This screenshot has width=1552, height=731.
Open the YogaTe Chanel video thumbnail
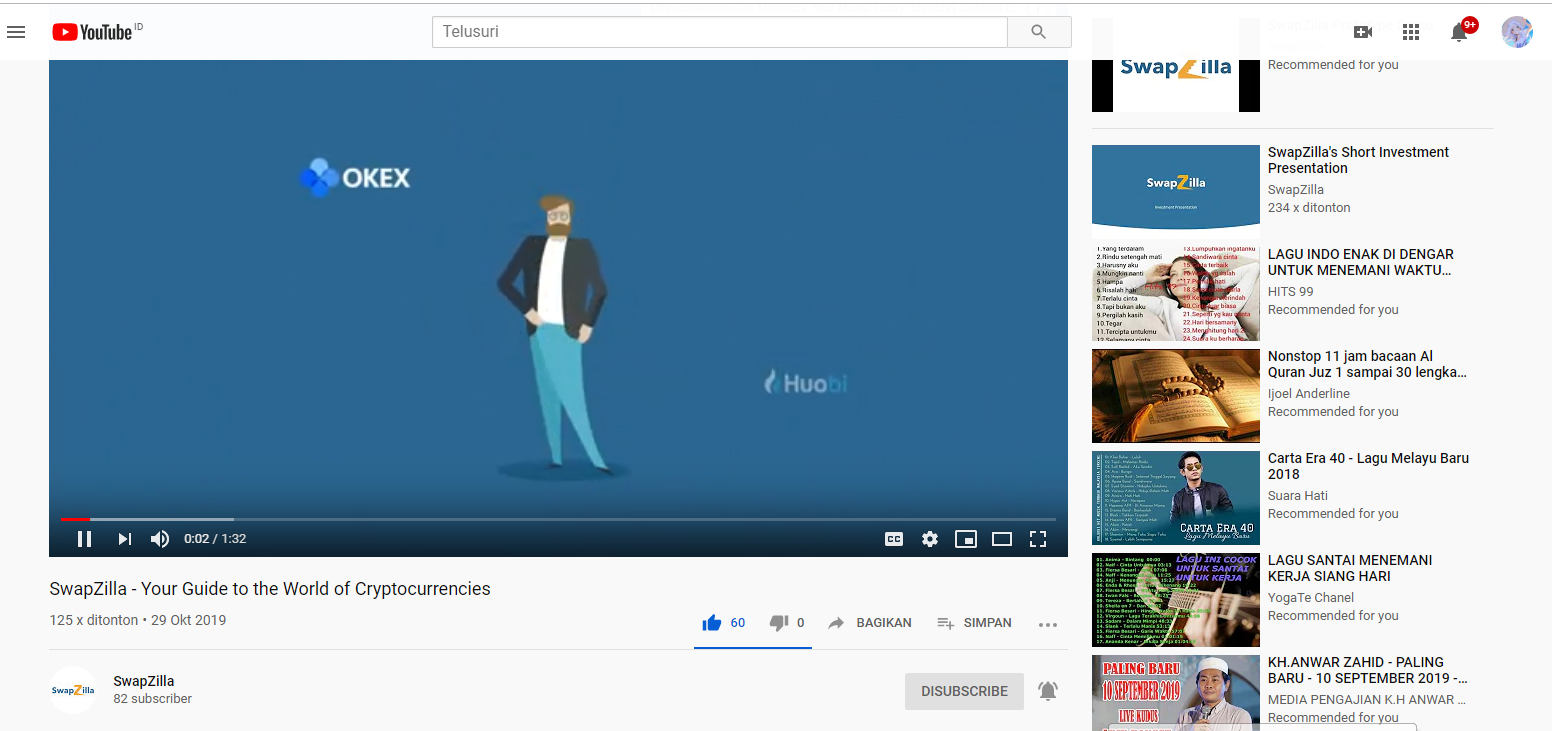pos(1176,600)
